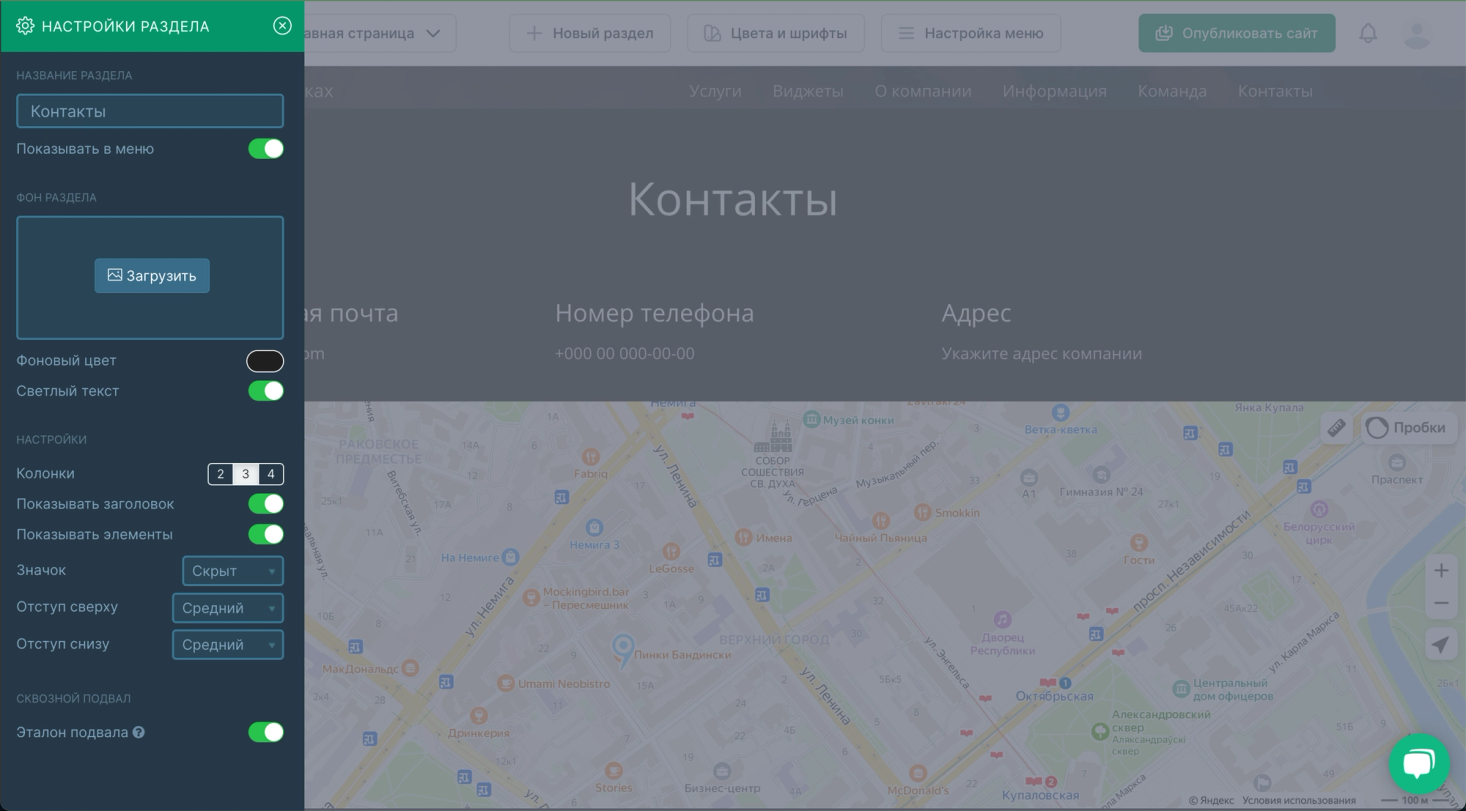The width and height of the screenshot is (1466, 811).
Task: Open Цвета и шрифты settings
Action: pyautogui.click(x=776, y=33)
